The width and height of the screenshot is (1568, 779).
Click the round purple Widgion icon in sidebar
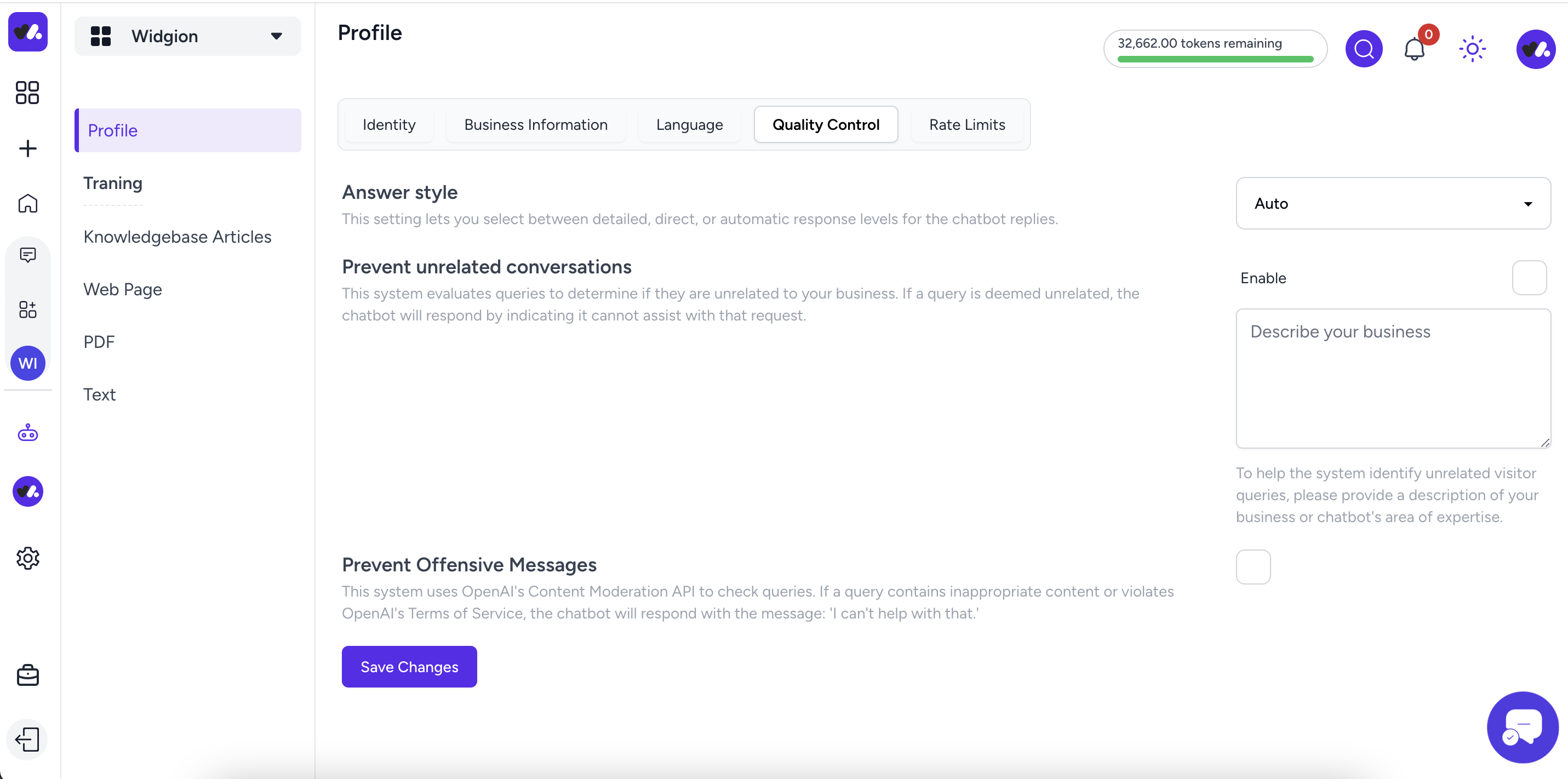(x=28, y=491)
